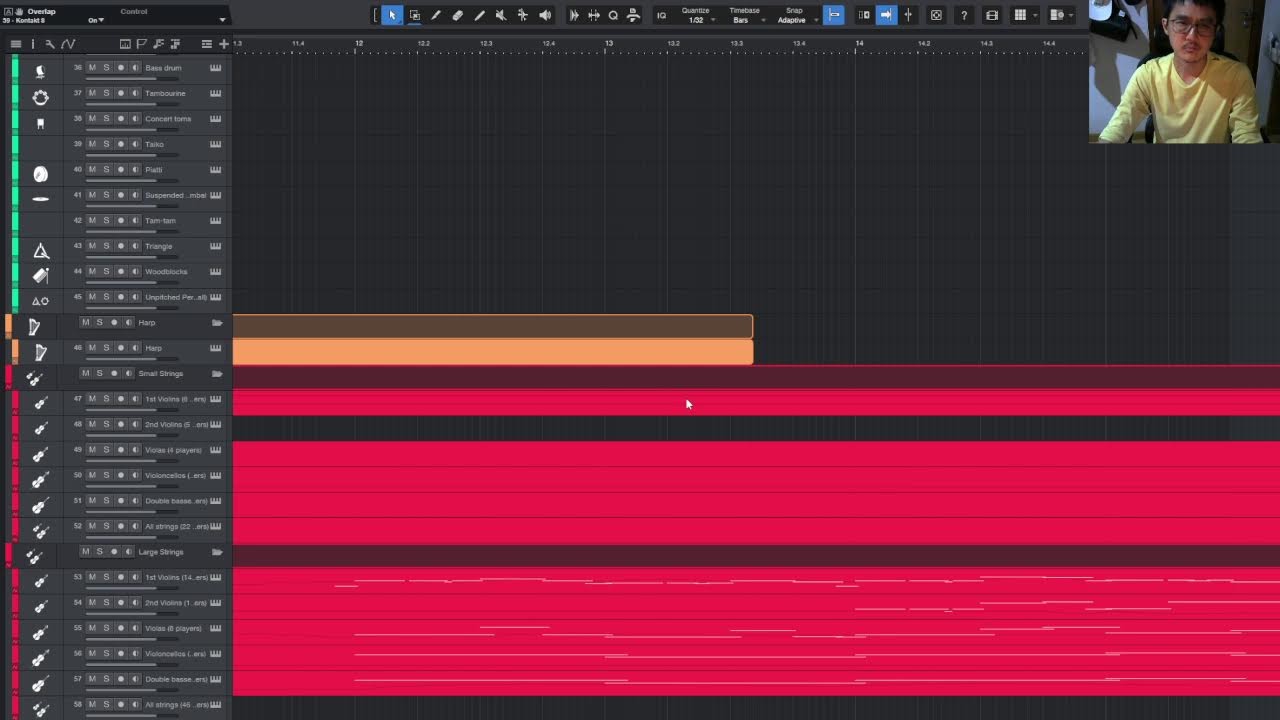Viewport: 1280px width, 720px height.
Task: Select the Triangle track name
Action: (158, 246)
